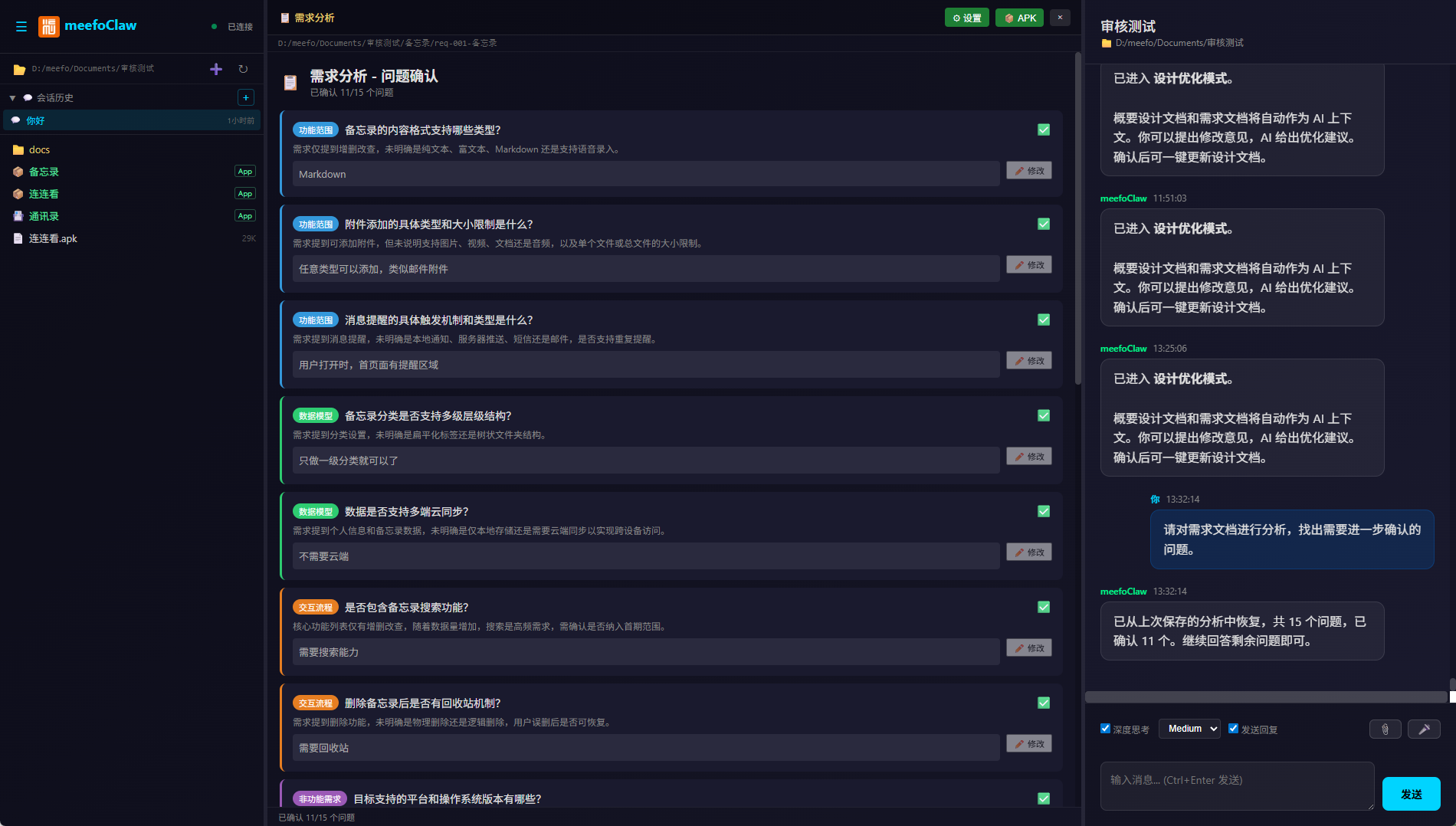This screenshot has height=826, width=1456.
Task: Click 修改 for the 多级层级结构 question
Action: pos(1029,456)
